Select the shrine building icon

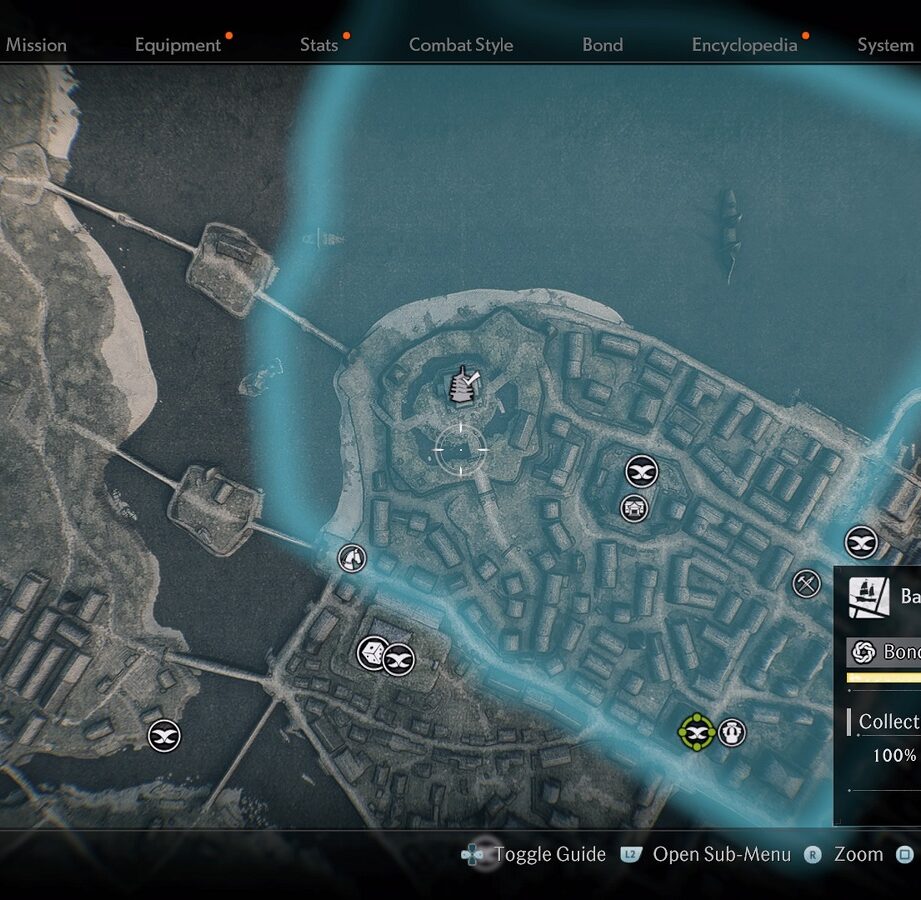point(634,508)
